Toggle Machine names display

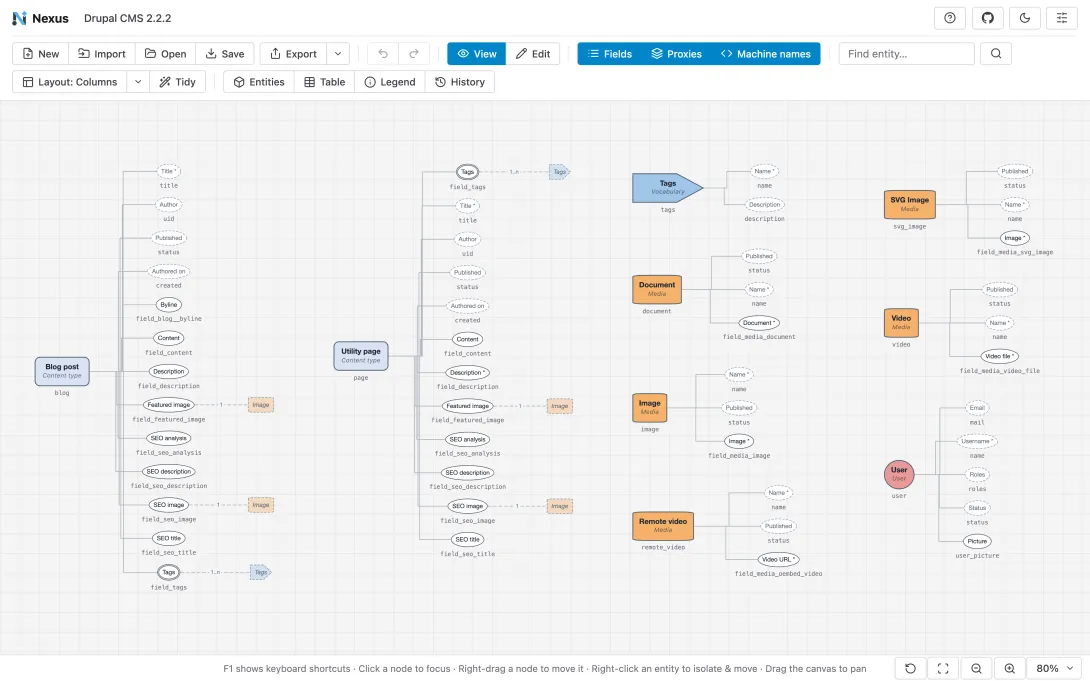tap(765, 54)
